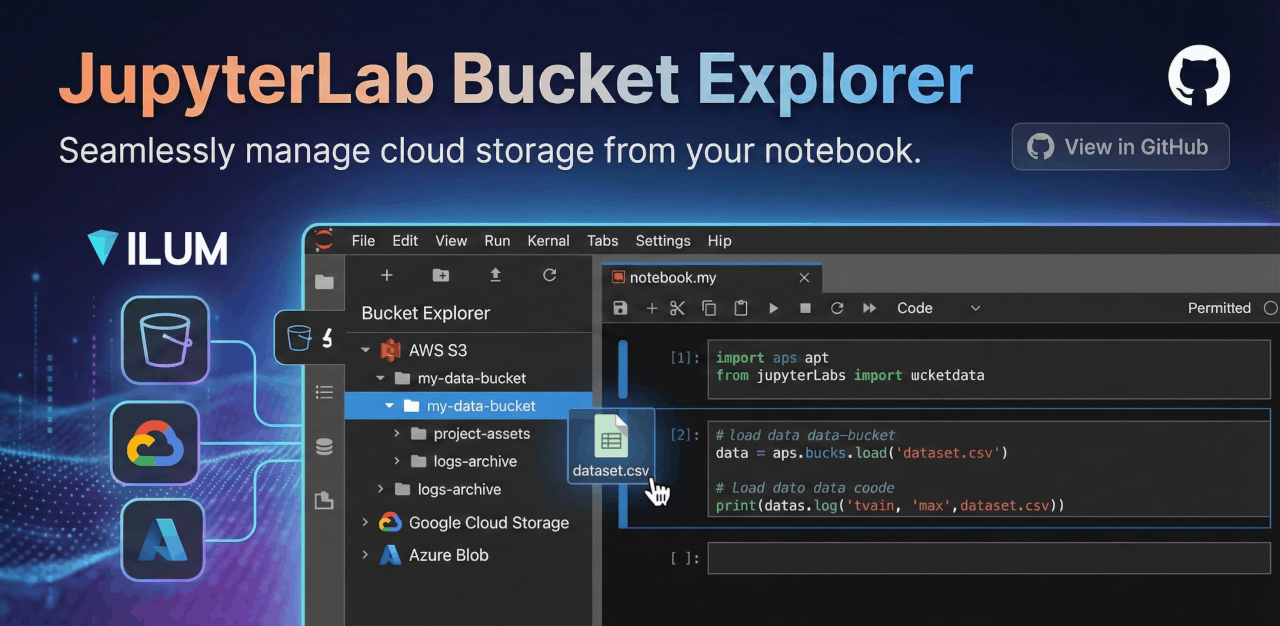
Task: Click the JupyterLab Bucket Explorer title
Action: (515, 79)
